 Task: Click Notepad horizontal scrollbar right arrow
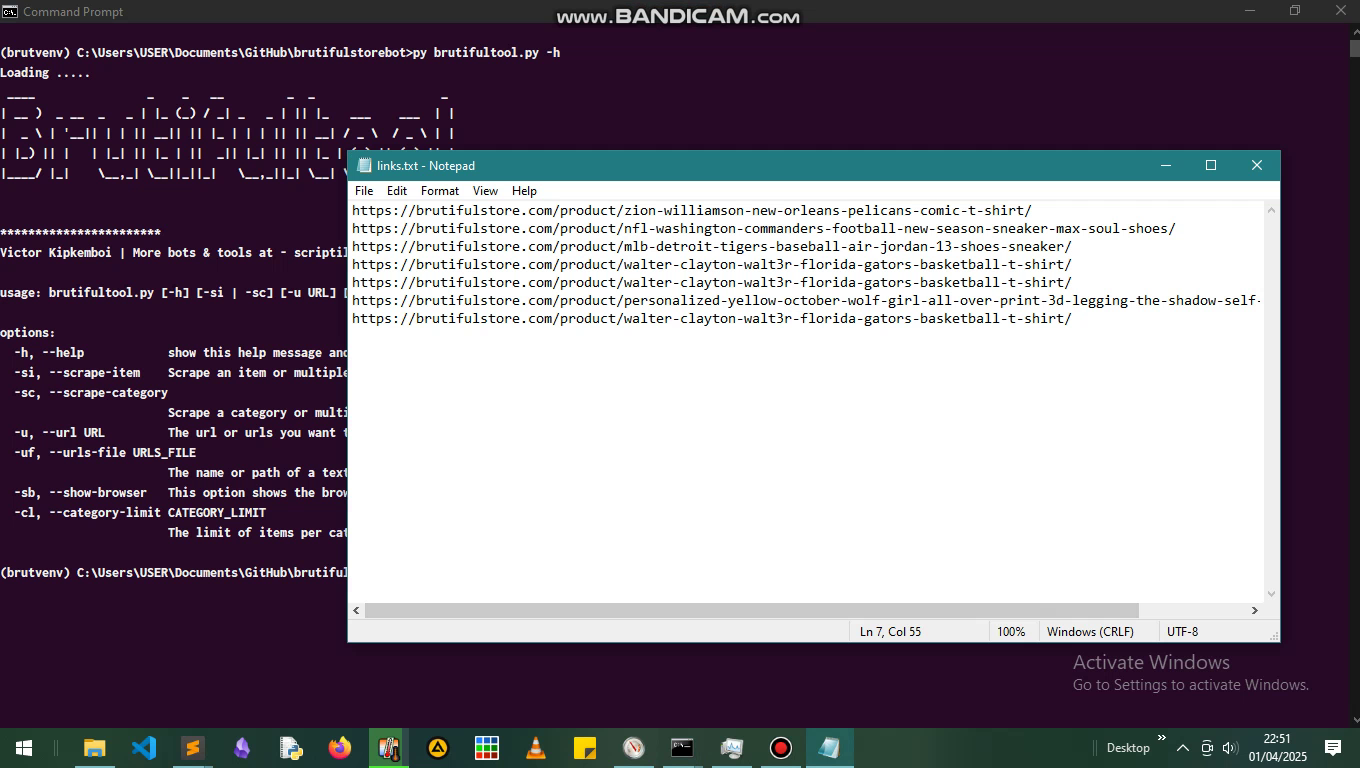[x=1254, y=610]
